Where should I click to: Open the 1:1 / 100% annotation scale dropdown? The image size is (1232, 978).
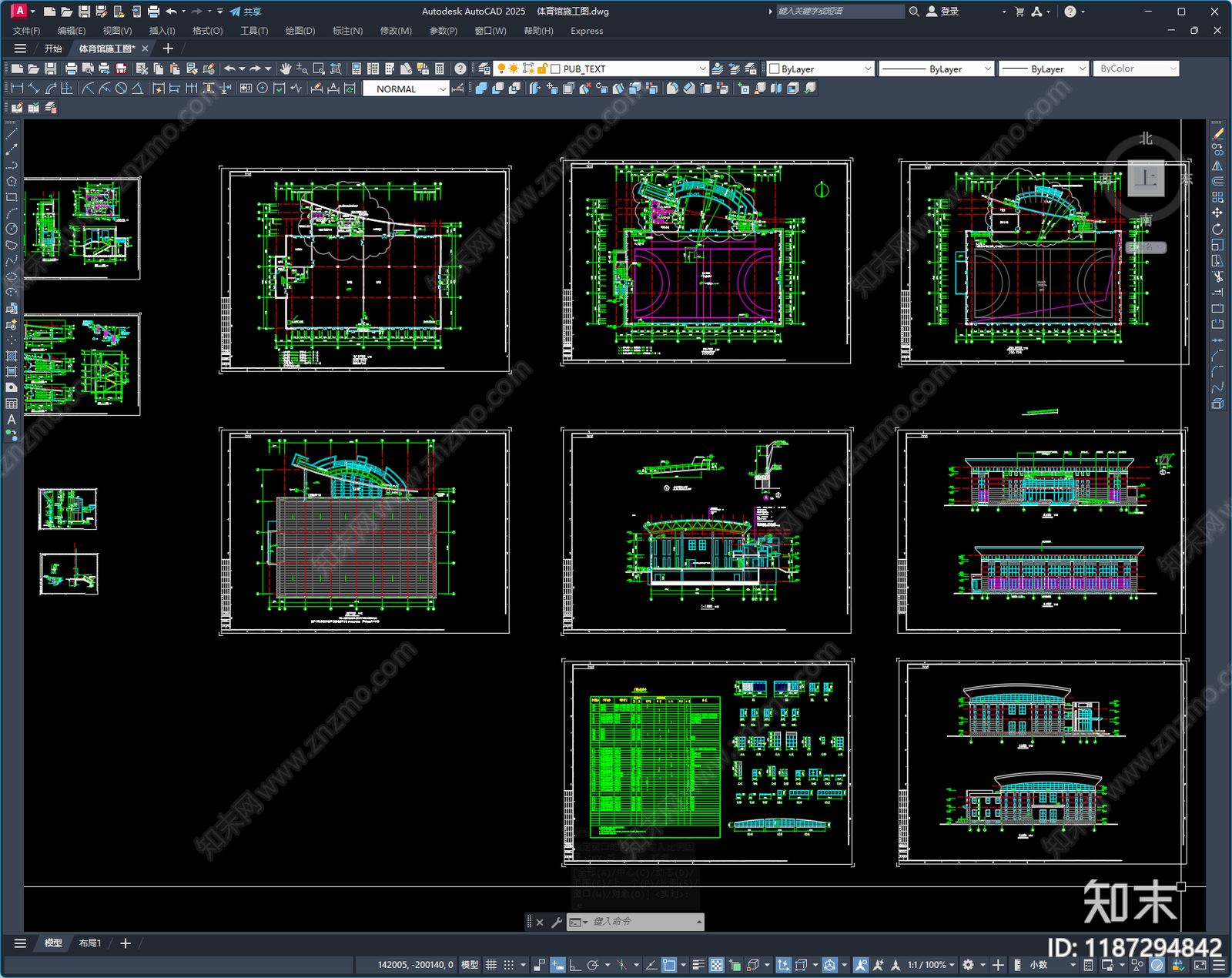tap(931, 965)
